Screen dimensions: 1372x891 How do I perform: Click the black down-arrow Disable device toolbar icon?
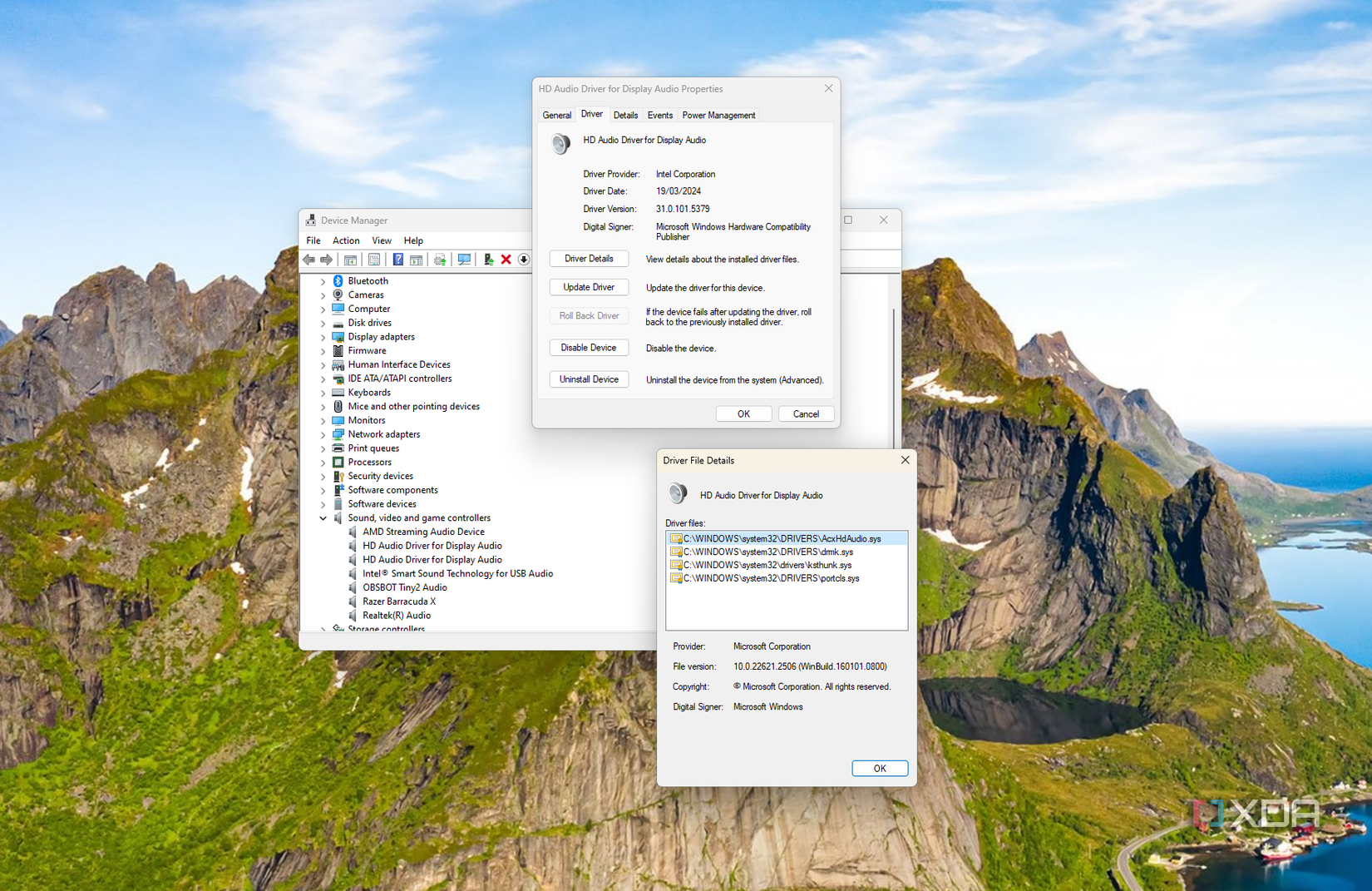point(524,260)
